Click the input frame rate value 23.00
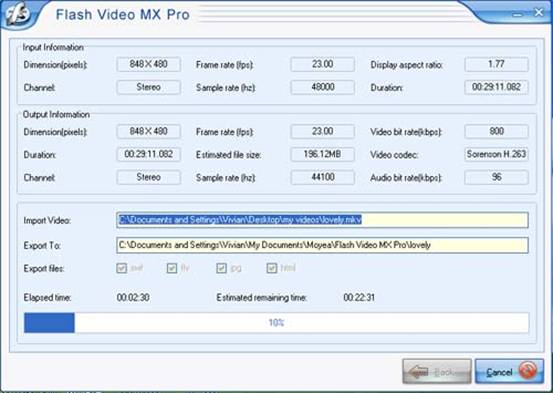Image resolution: width=553 pixels, height=393 pixels. (323, 65)
